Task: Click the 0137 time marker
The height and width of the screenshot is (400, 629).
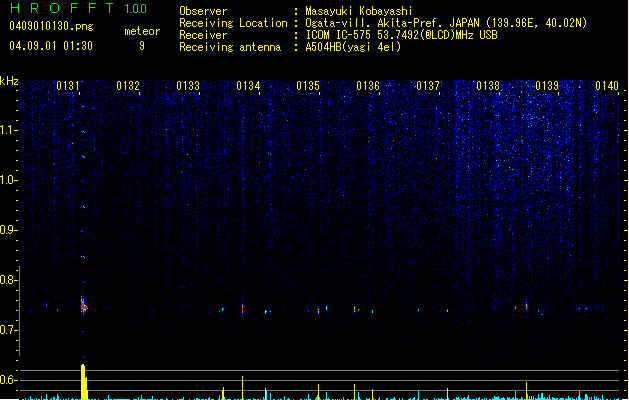Action: point(428,86)
